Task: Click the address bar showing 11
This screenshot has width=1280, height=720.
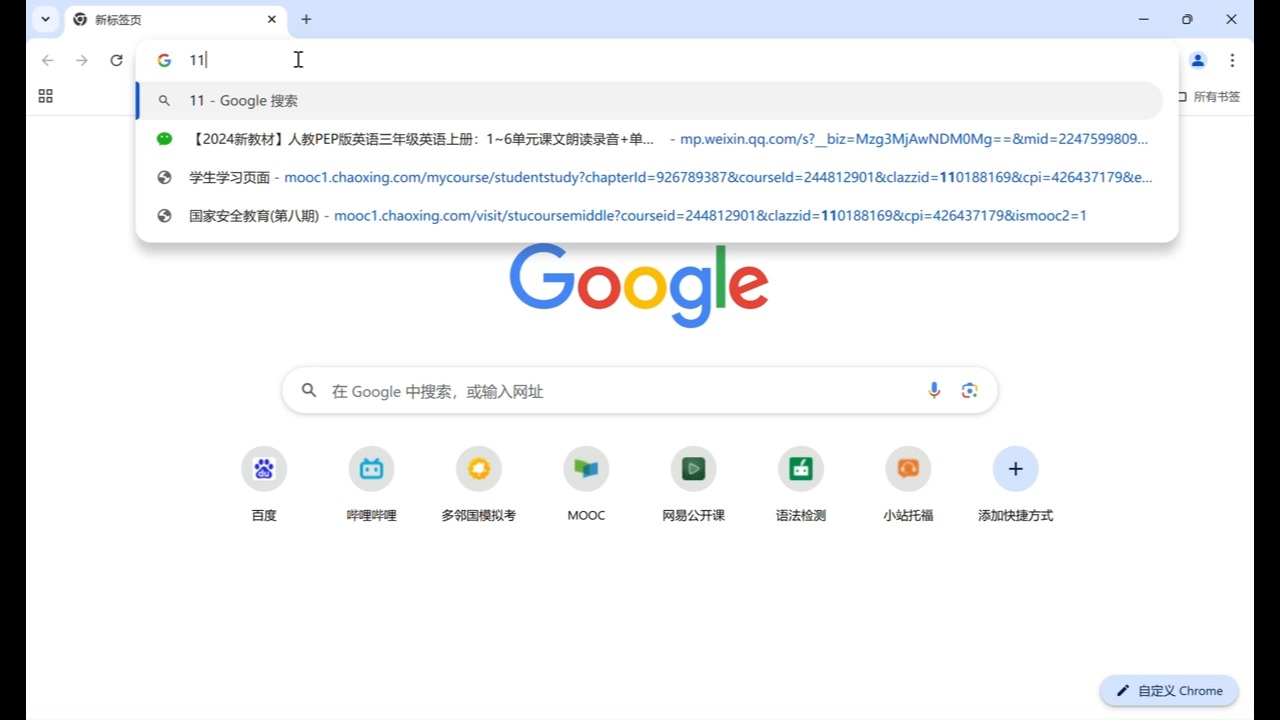Action: point(657,60)
